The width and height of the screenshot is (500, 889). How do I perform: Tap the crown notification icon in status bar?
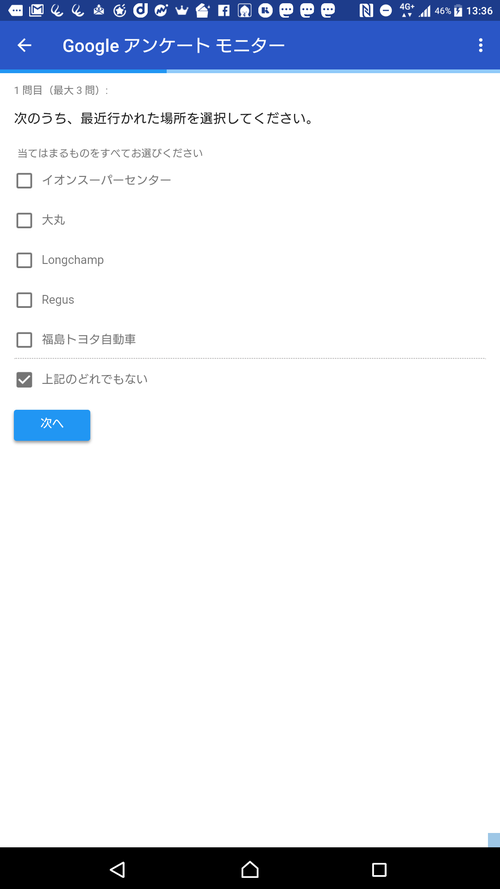pos(181,10)
